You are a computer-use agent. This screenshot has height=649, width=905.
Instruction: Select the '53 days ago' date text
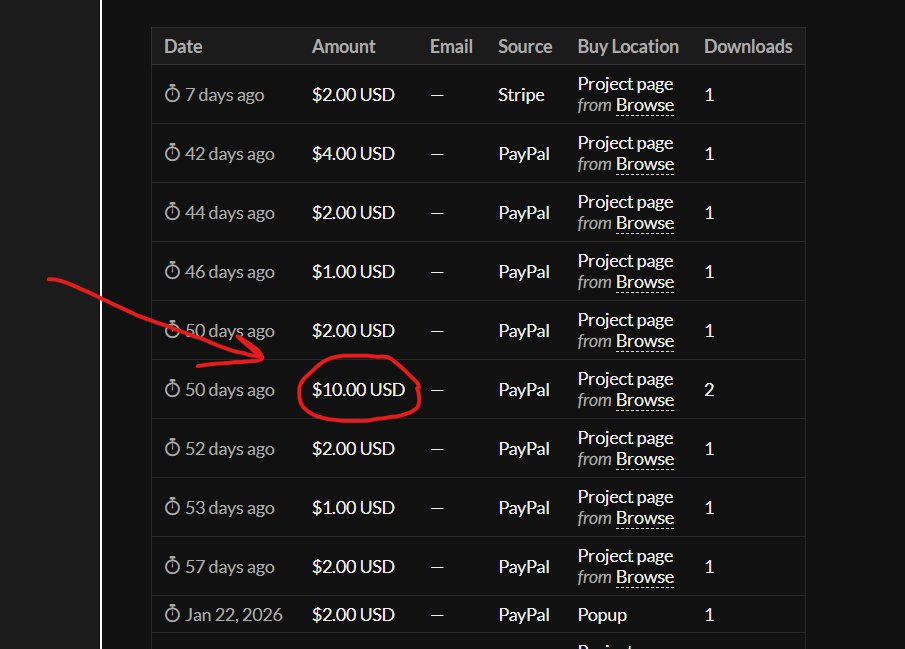pyautogui.click(x=230, y=508)
